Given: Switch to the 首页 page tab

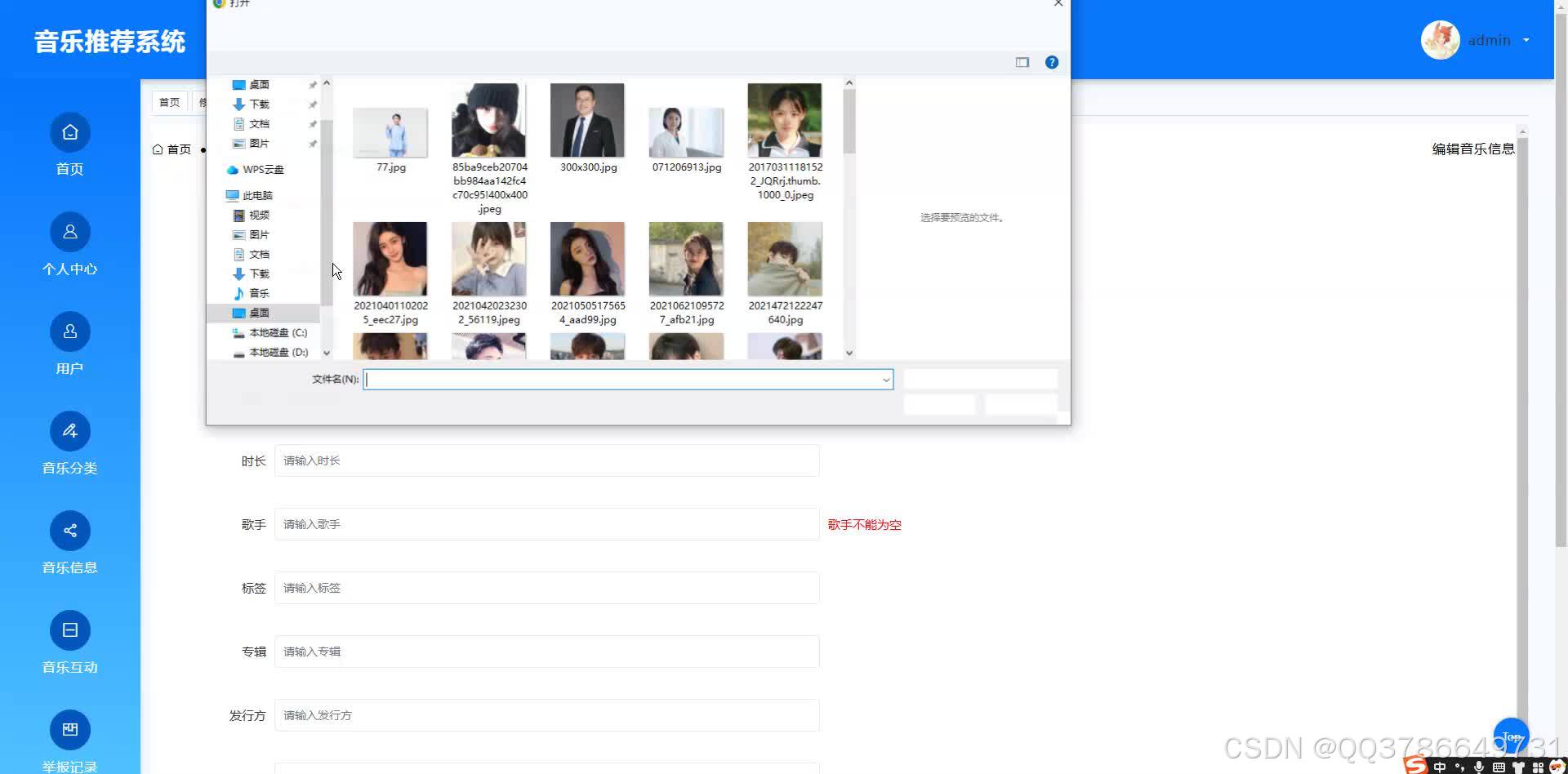Looking at the screenshot, I should [x=169, y=102].
